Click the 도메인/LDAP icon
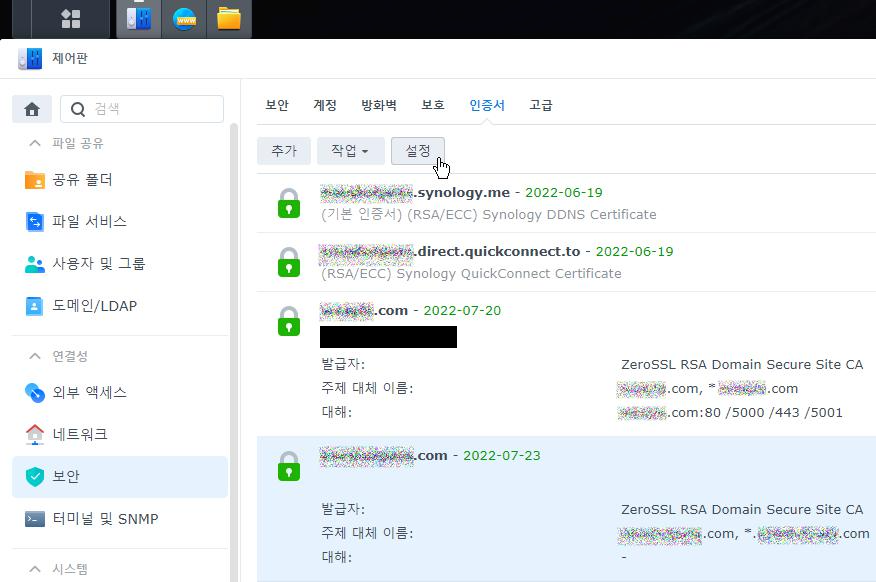876x582 pixels. point(35,306)
